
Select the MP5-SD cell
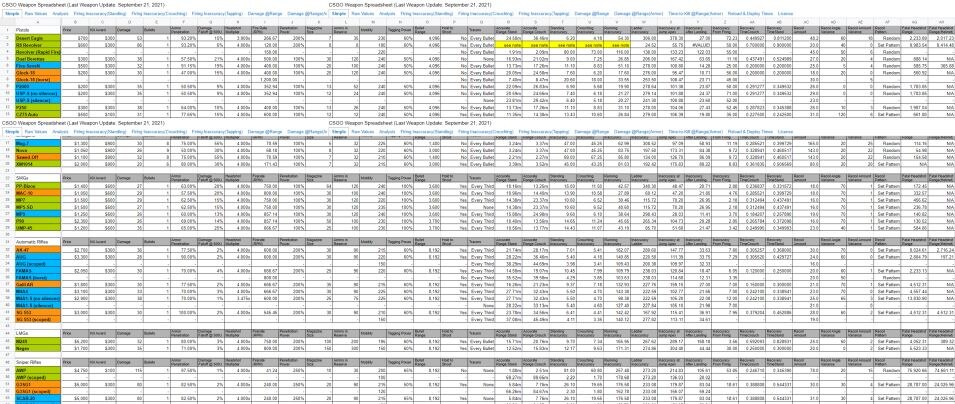[x=37, y=207]
